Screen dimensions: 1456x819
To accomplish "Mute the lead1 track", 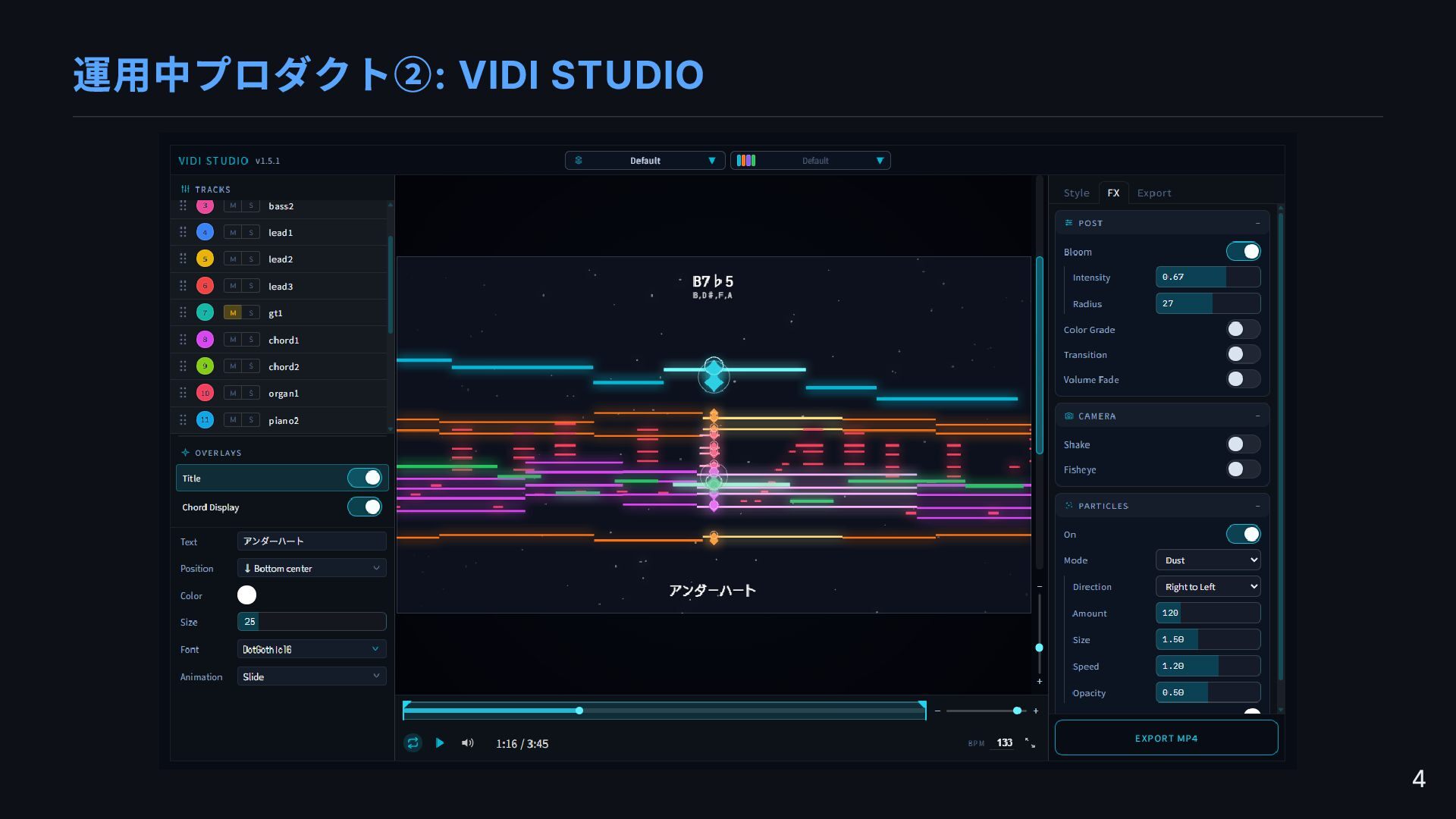I will coord(233,232).
